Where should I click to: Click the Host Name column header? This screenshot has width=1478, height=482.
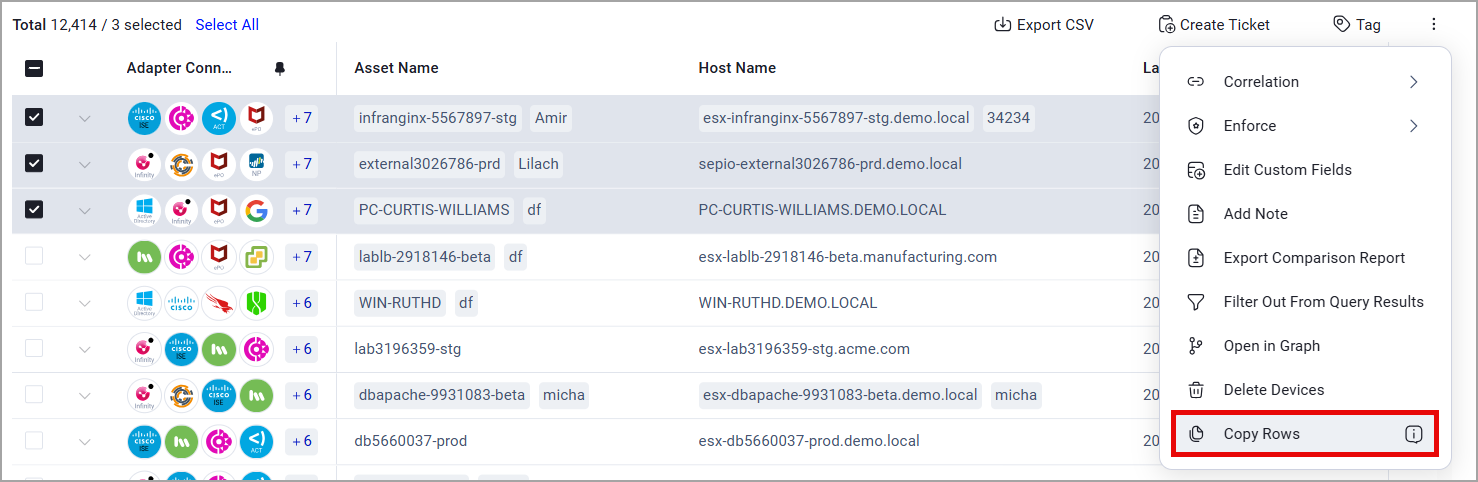737,68
